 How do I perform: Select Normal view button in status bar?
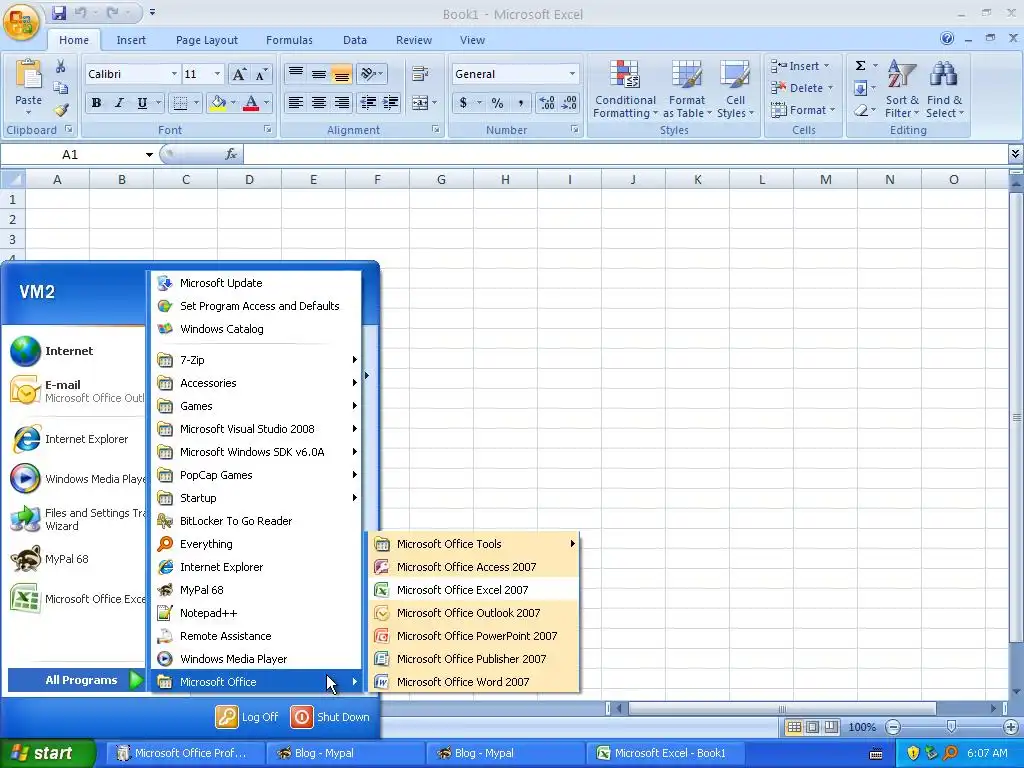click(x=793, y=727)
